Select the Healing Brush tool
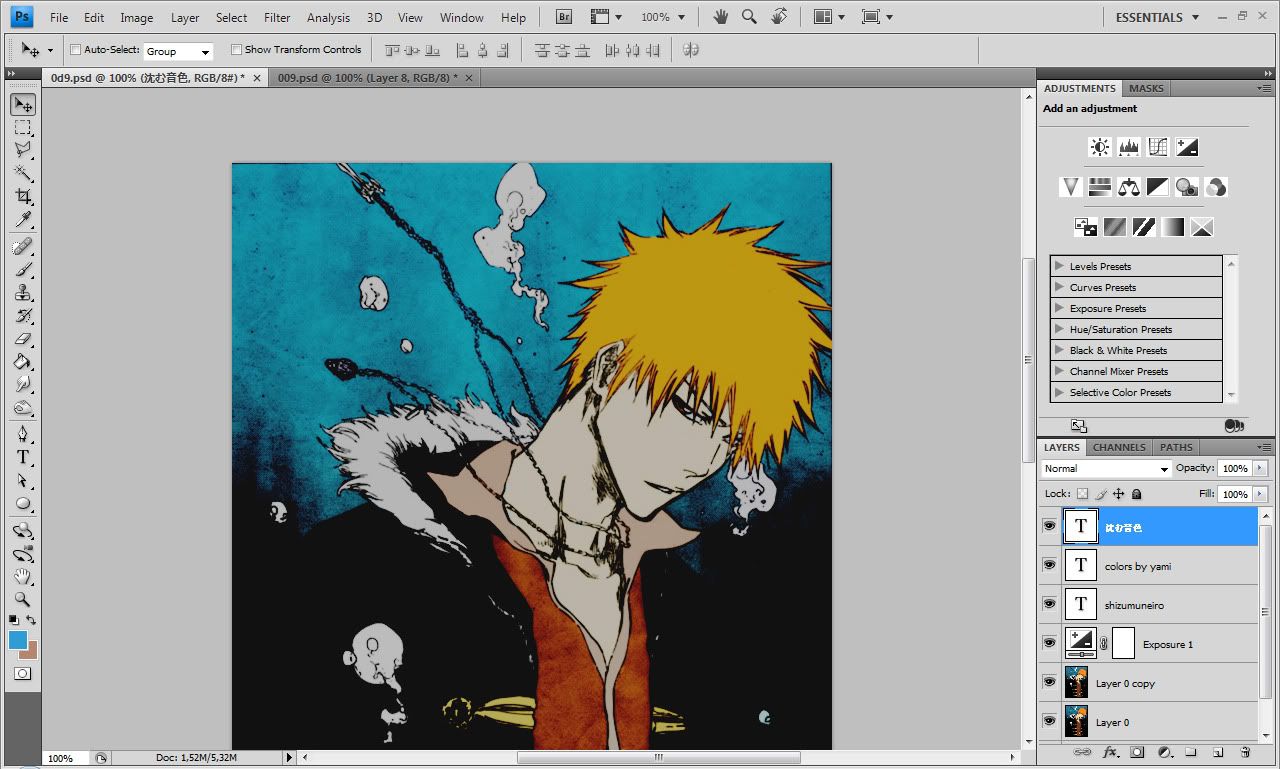Viewport: 1280px width, 769px height. pyautogui.click(x=22, y=246)
